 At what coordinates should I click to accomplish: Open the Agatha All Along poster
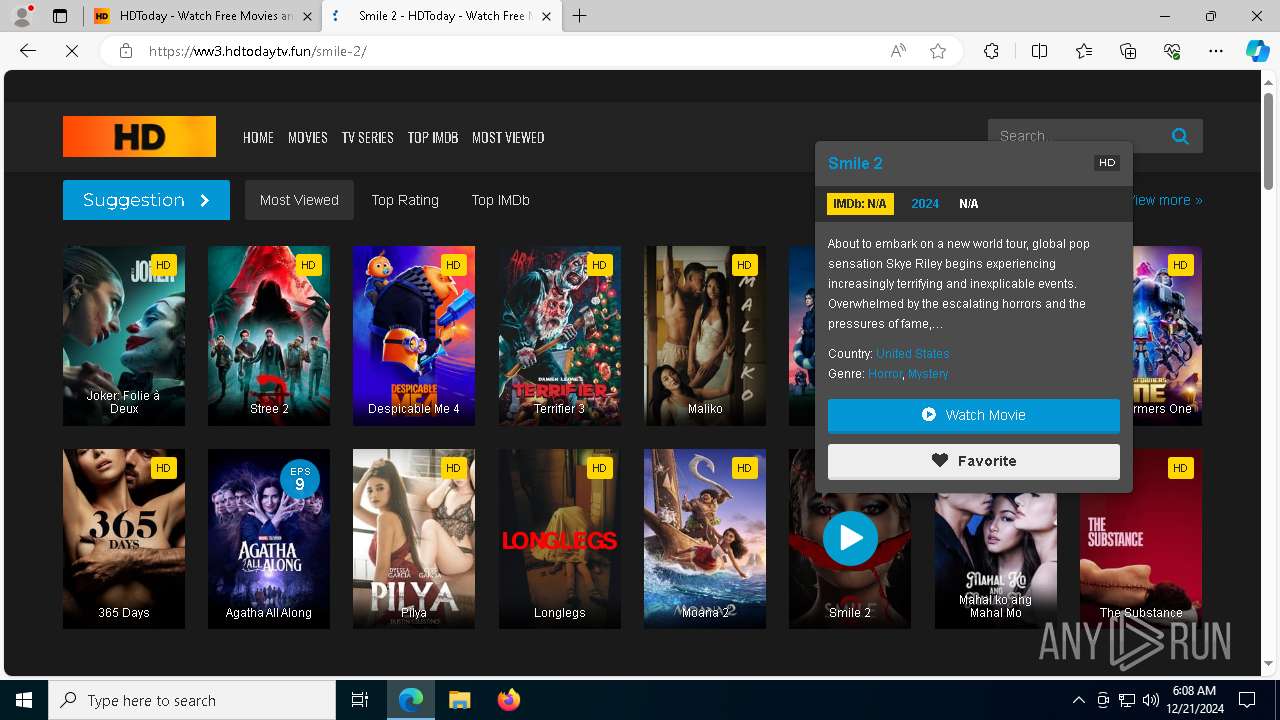(269, 539)
